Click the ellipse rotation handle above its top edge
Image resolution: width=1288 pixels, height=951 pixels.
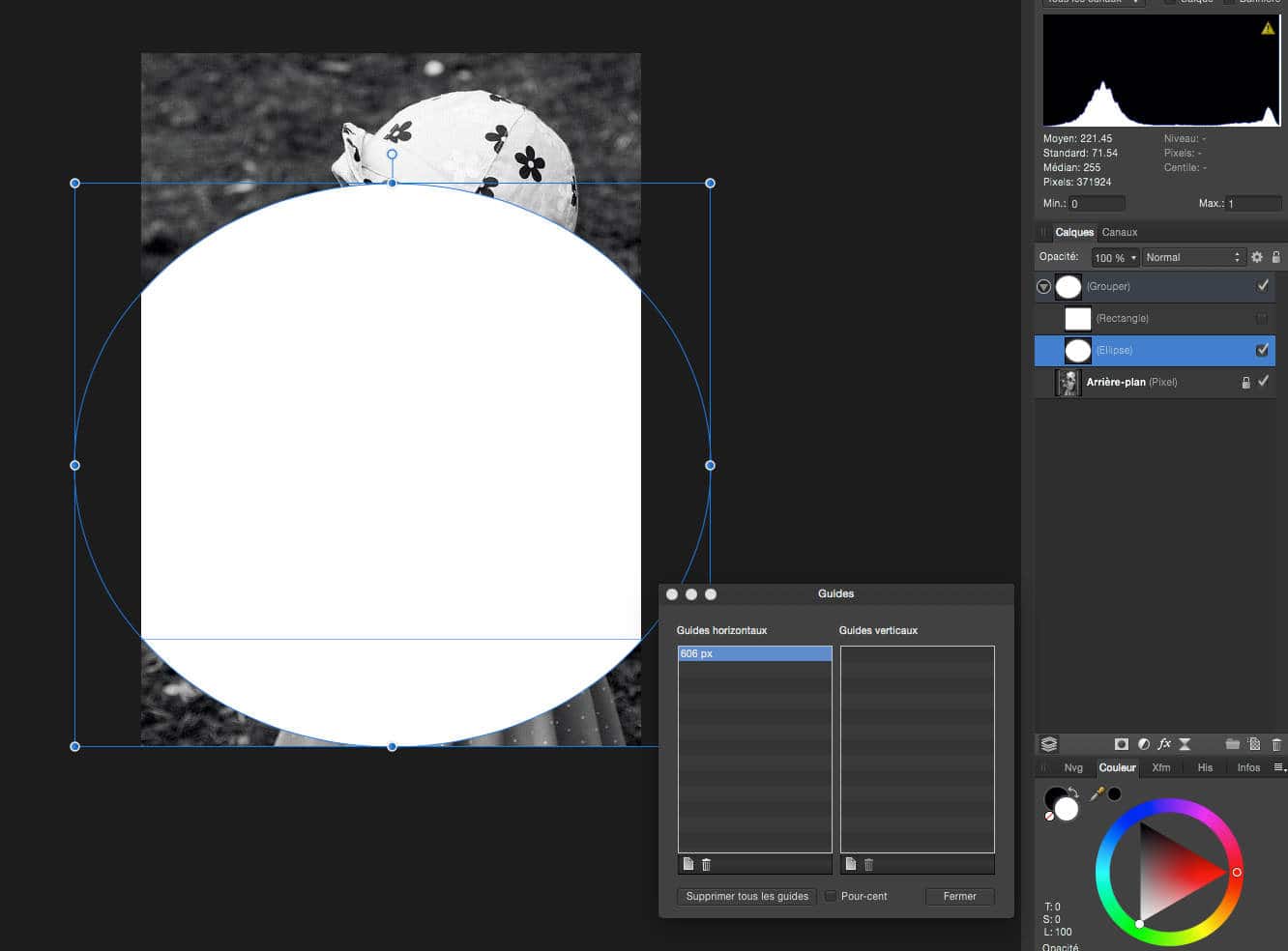(392, 154)
